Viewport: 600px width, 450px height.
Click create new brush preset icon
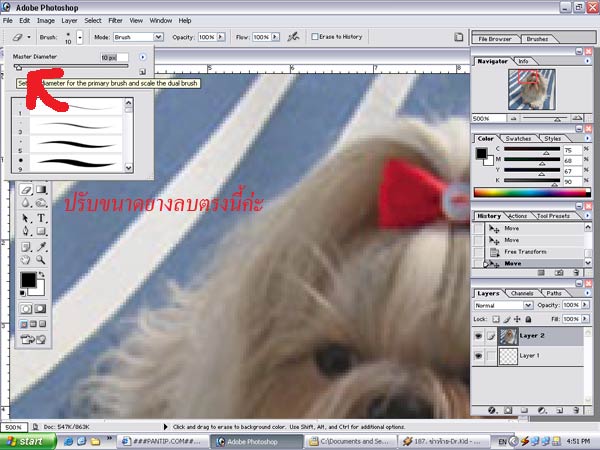tap(143, 72)
